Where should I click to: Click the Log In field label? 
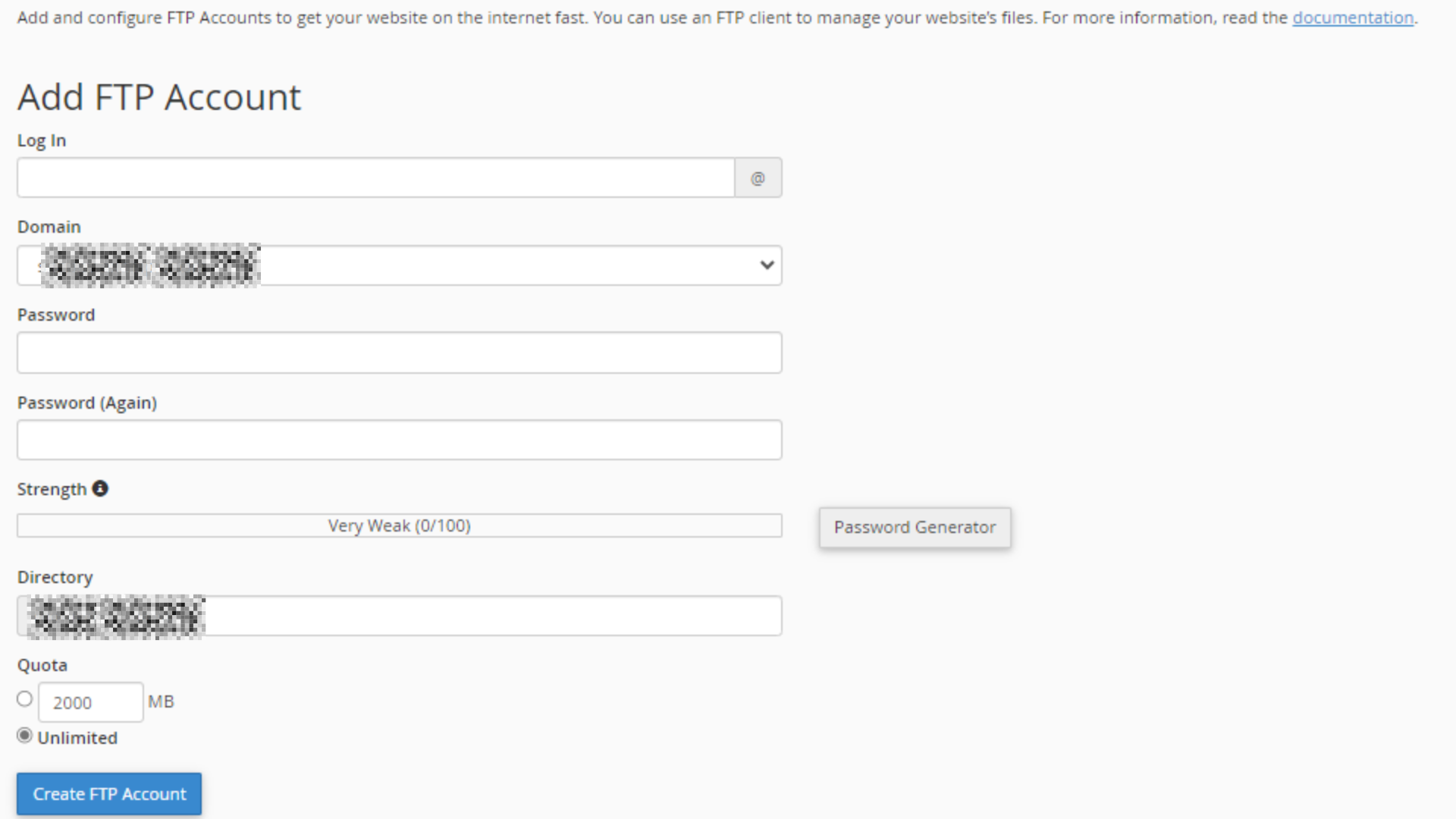pos(42,141)
